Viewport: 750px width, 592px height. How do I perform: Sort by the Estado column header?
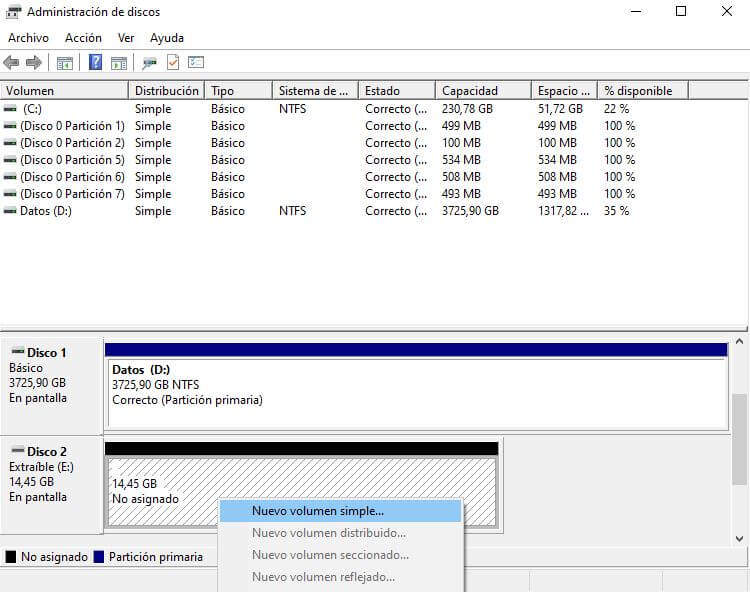(x=397, y=90)
